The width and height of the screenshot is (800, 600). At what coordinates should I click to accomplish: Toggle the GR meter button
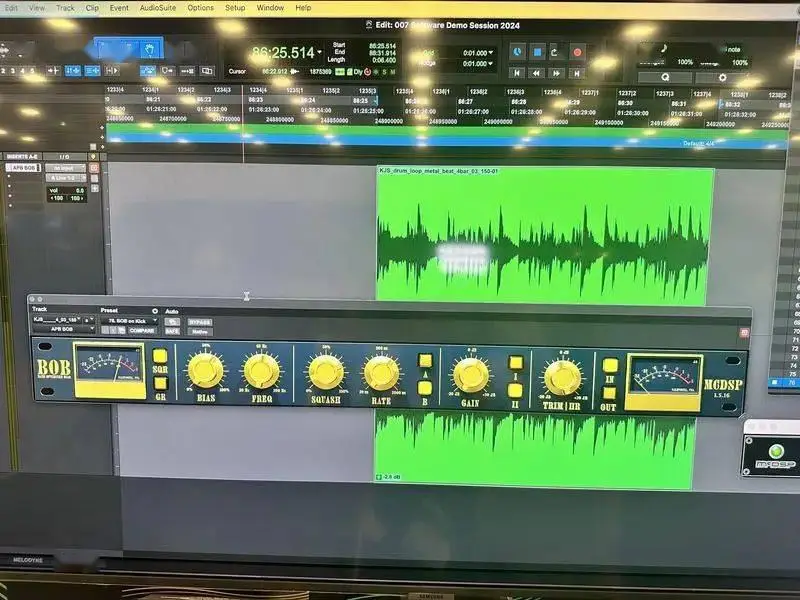160,382
